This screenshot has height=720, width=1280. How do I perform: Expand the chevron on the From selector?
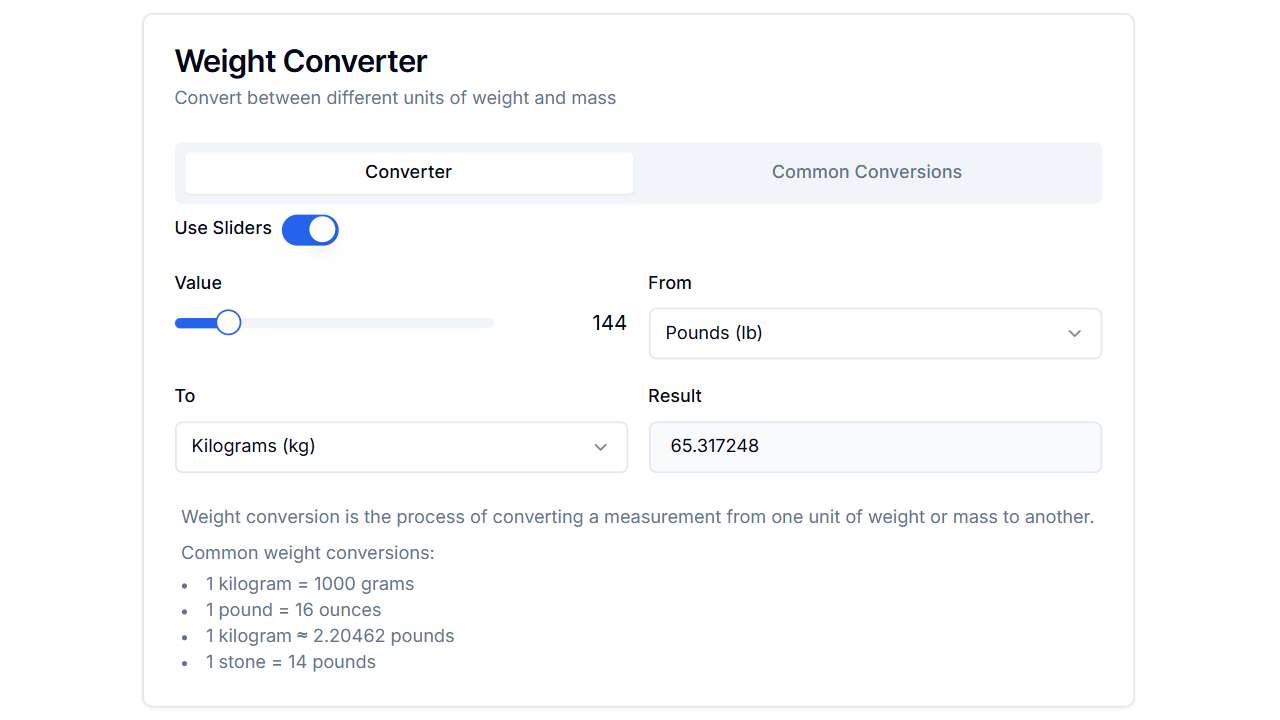(1075, 333)
